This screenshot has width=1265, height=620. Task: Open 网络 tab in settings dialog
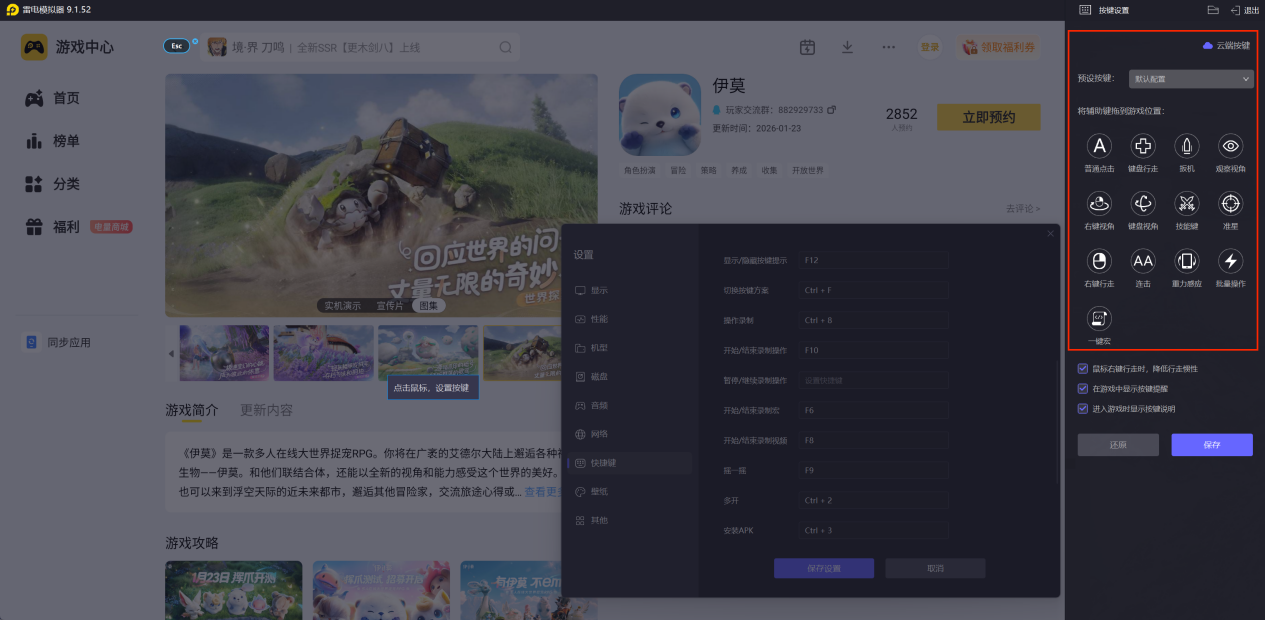click(x=629, y=434)
